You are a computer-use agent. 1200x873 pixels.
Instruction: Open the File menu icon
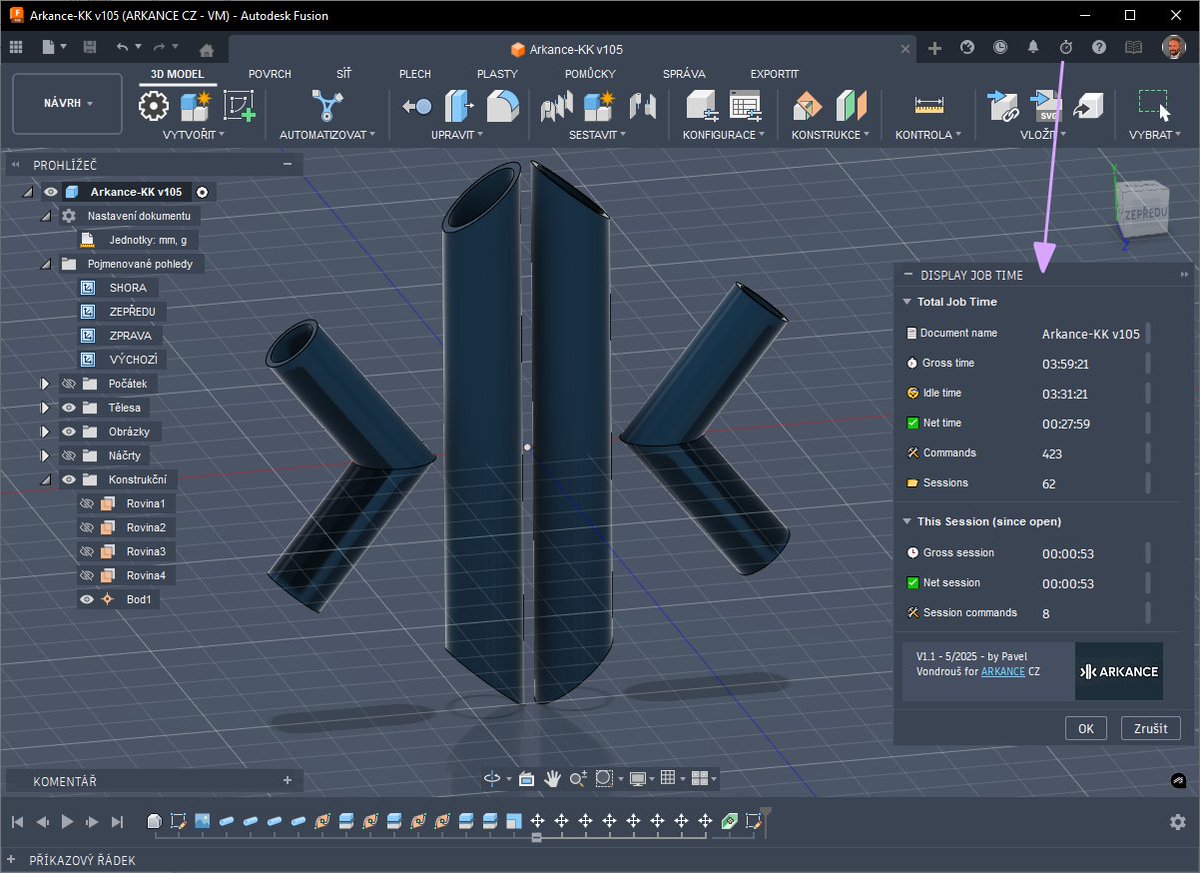click(50, 47)
